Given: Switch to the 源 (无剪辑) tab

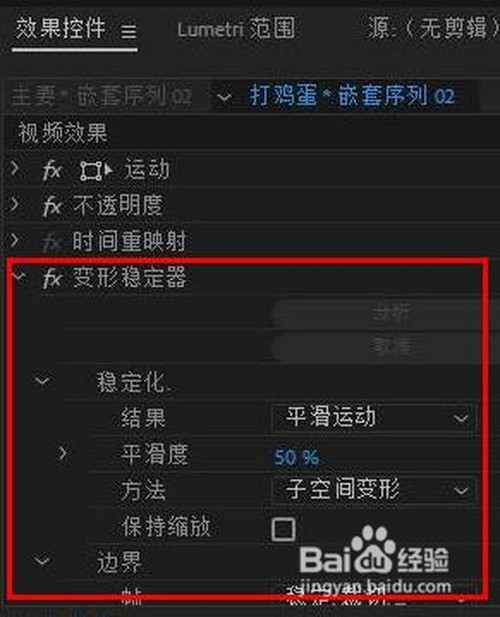Looking at the screenshot, I should pos(434,28).
